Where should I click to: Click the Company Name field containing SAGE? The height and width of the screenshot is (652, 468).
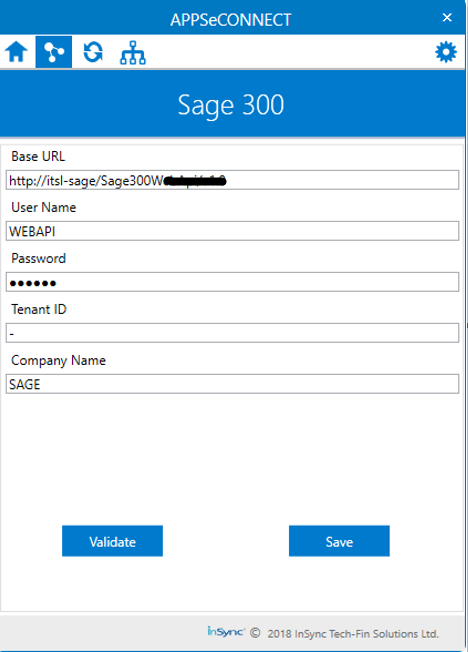233,384
